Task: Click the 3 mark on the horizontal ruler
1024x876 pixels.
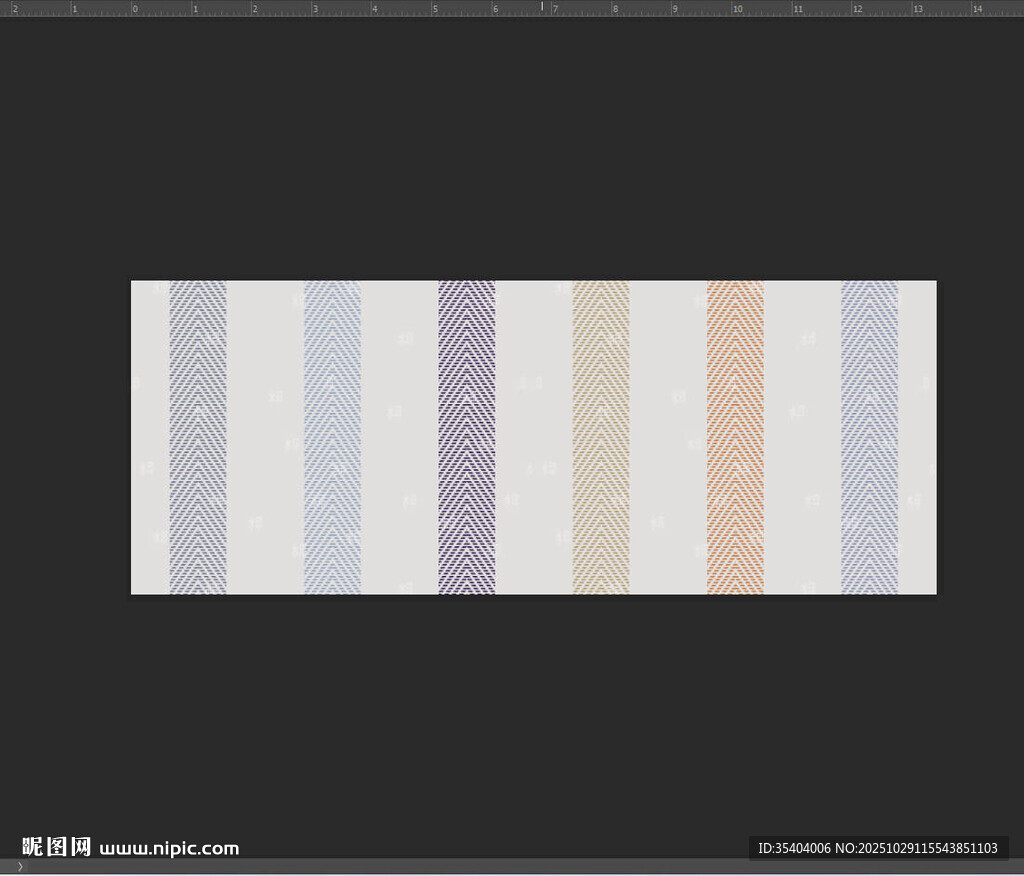Action: 315,8
